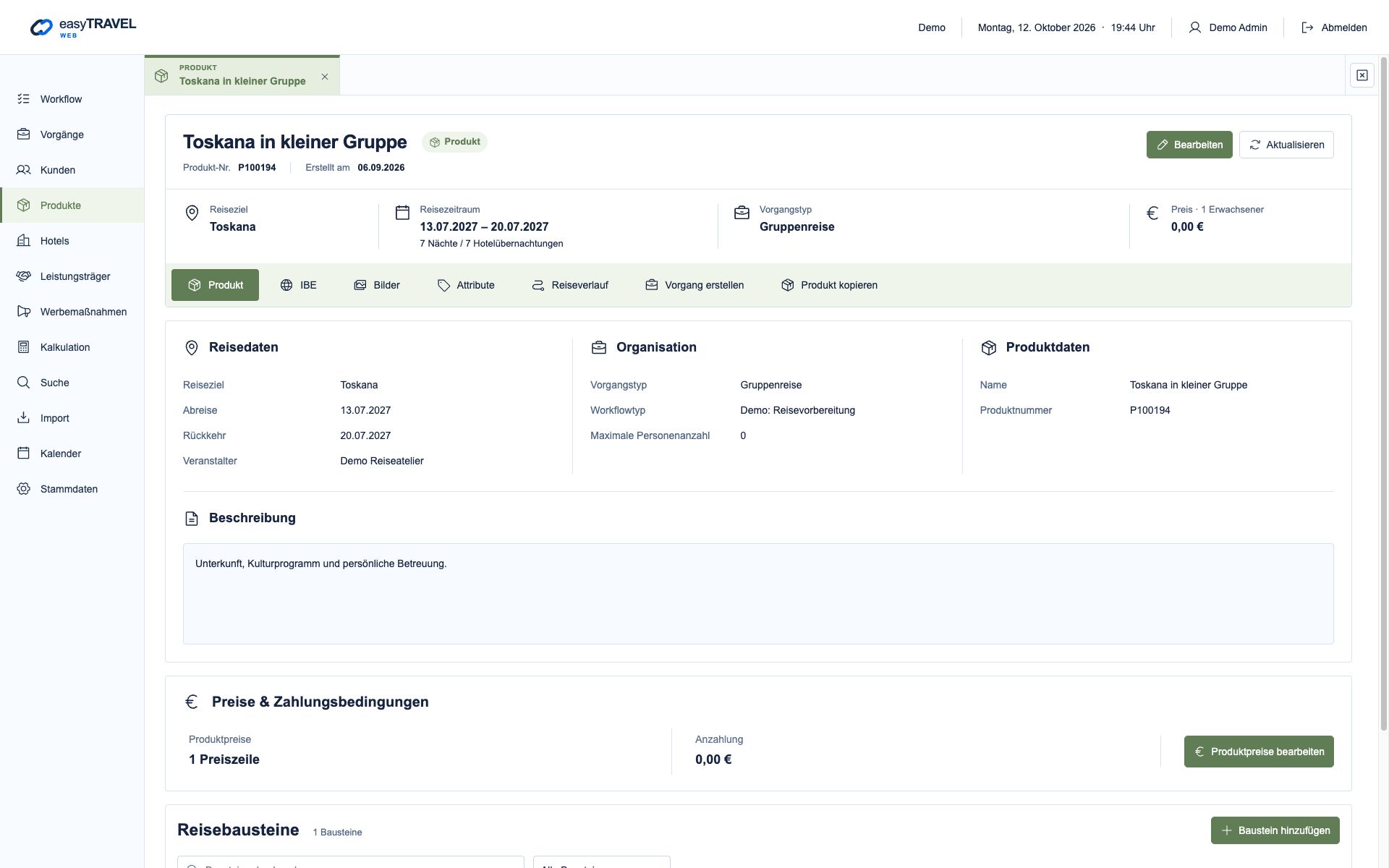This screenshot has height=868, width=1389.
Task: Go to Vorgänge in sidebar
Action: point(72,135)
